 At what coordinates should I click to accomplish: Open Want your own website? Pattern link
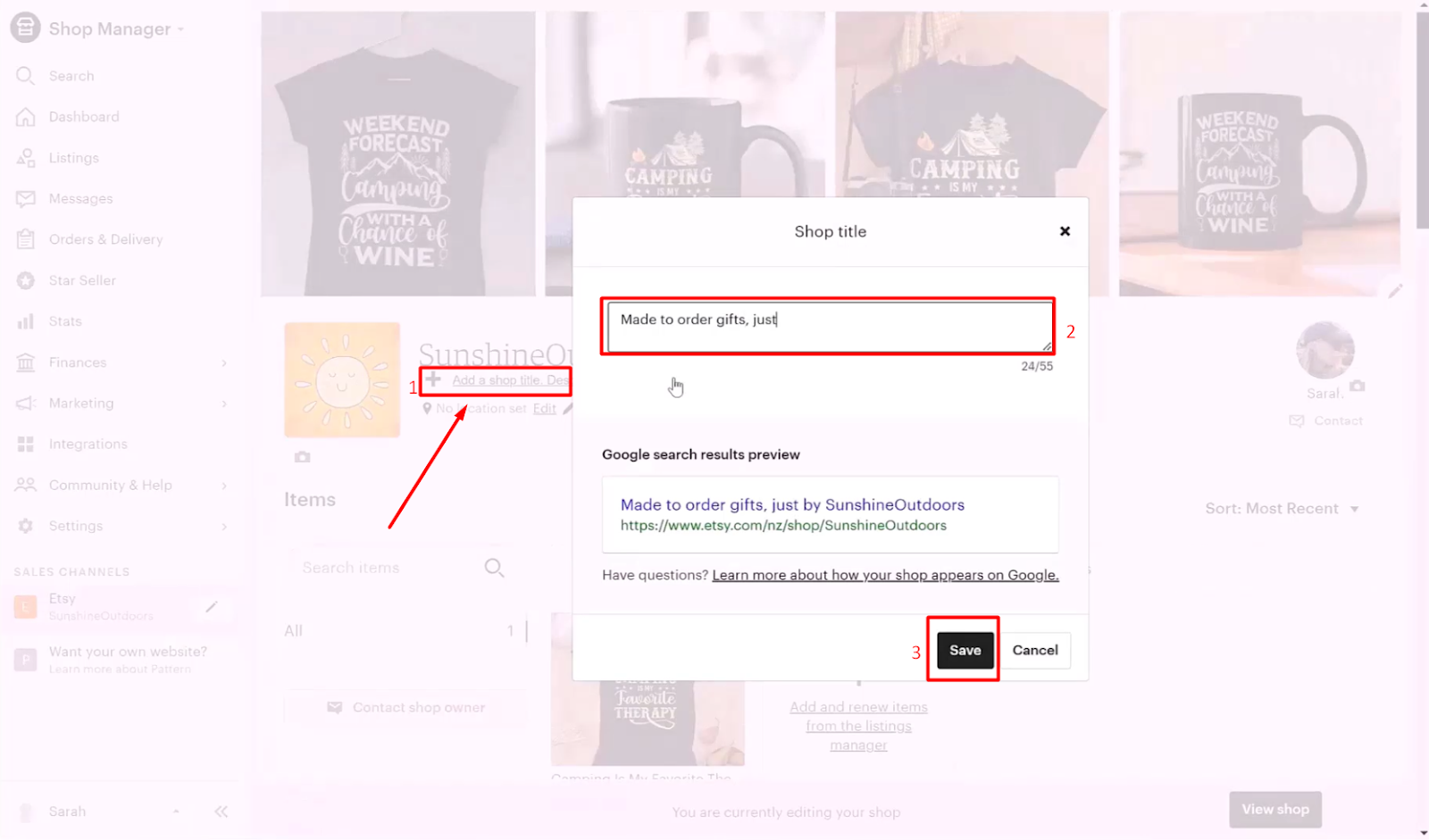[128, 660]
